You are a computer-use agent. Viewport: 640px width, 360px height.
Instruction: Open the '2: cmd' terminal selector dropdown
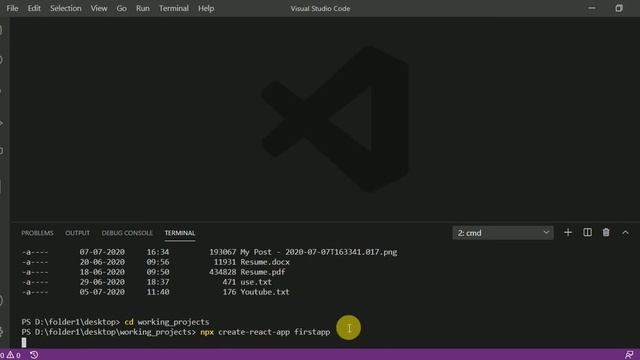coord(503,233)
